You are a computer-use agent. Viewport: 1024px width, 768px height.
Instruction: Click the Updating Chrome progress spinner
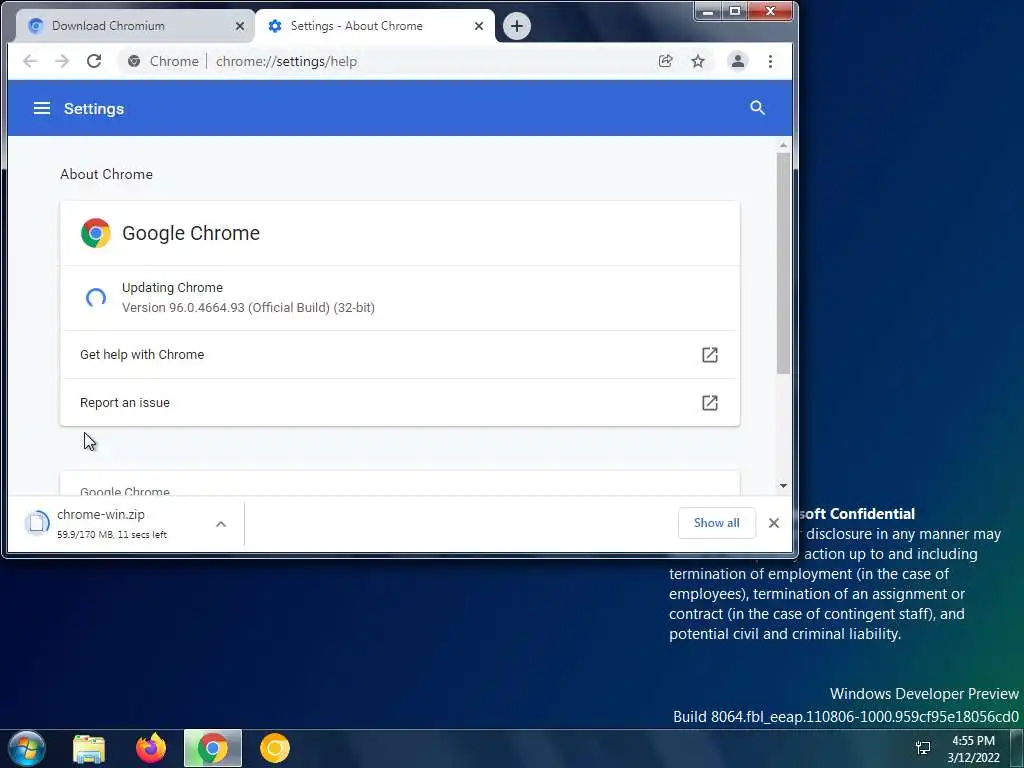coord(95,298)
